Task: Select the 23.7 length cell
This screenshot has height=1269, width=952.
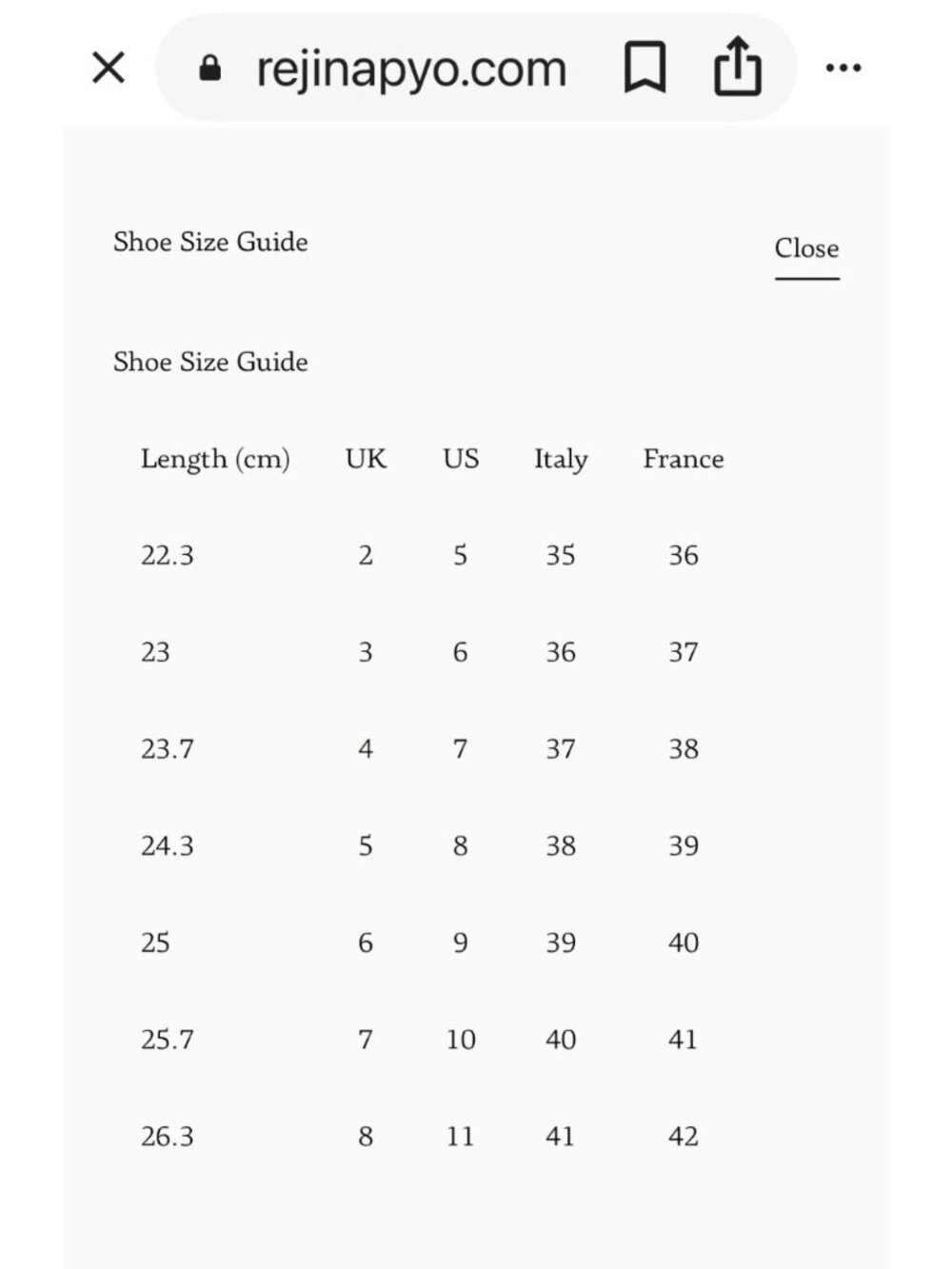Action: click(x=168, y=749)
